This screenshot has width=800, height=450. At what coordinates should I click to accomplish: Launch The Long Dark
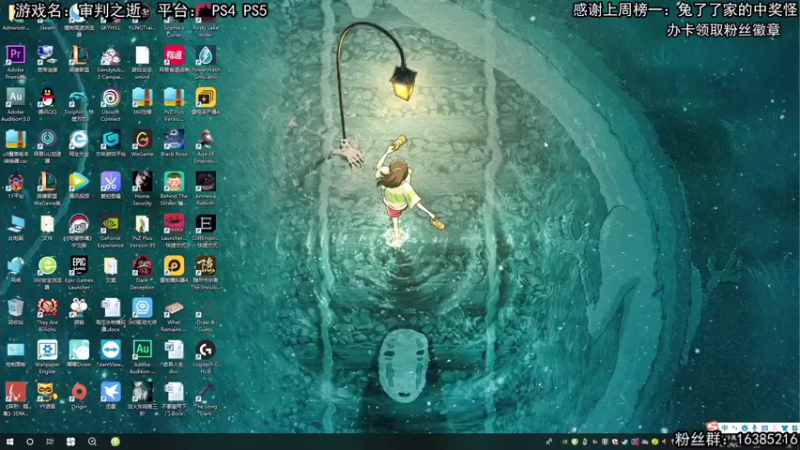coord(205,392)
